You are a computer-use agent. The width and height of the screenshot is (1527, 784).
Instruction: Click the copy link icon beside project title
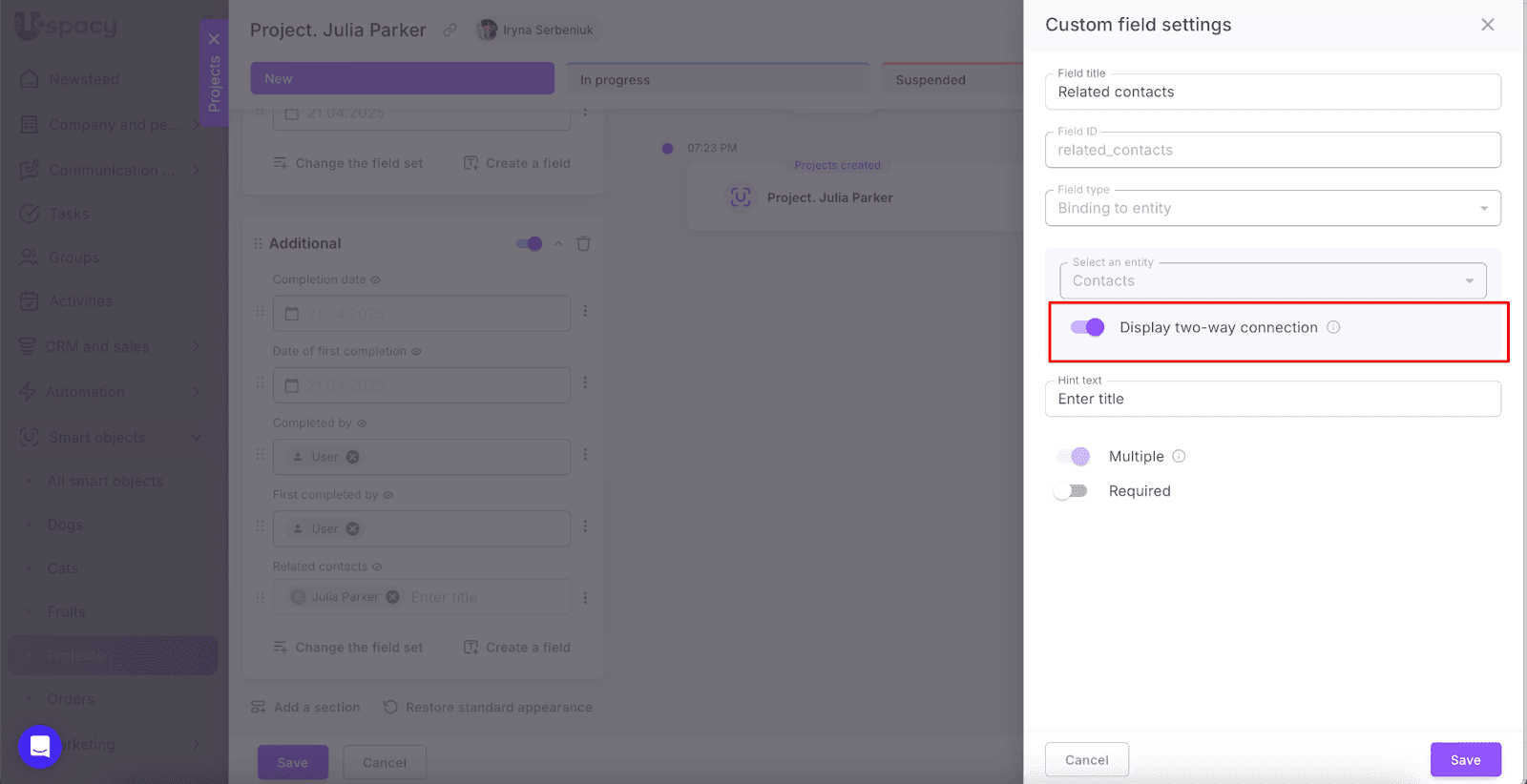coord(450,31)
